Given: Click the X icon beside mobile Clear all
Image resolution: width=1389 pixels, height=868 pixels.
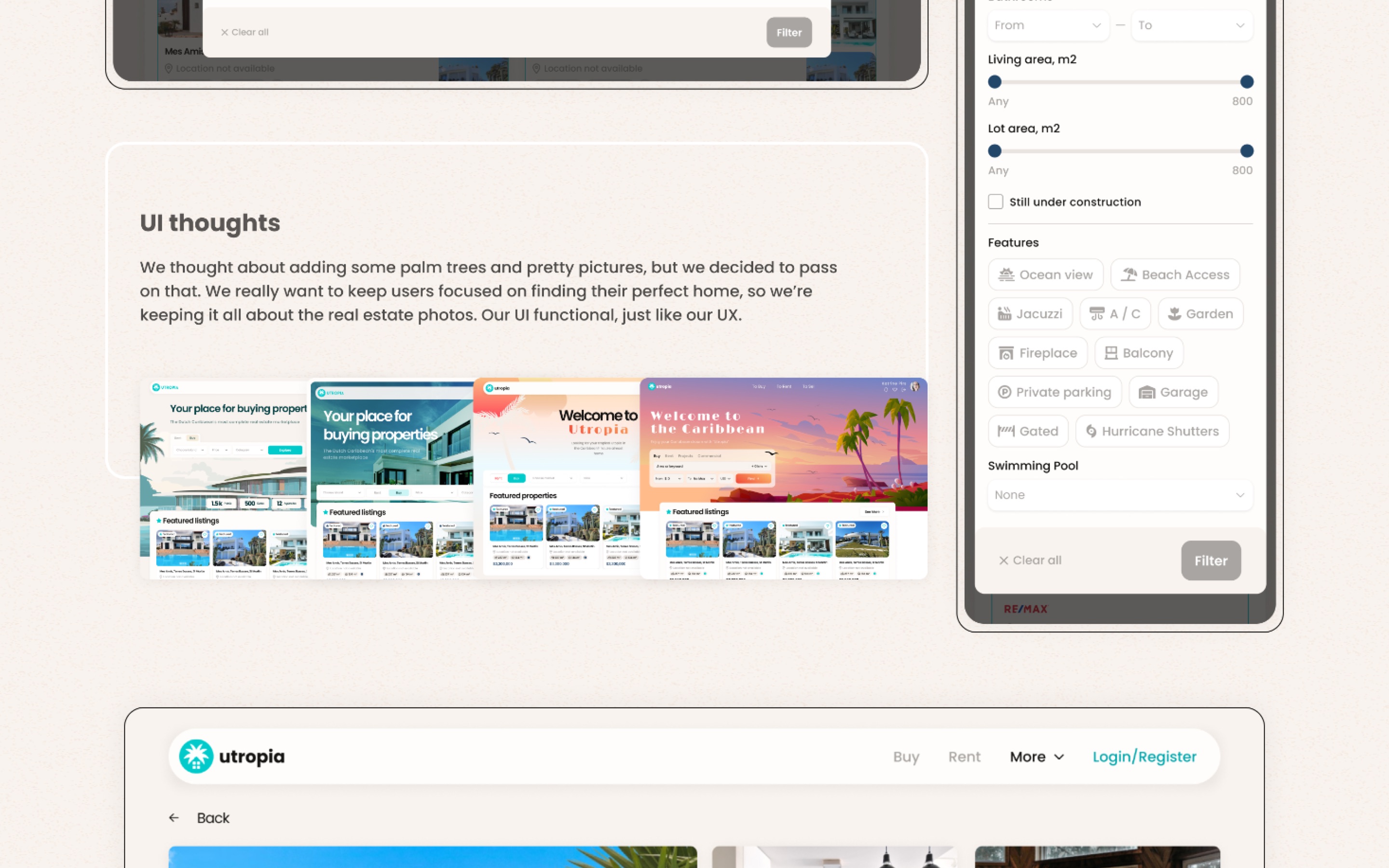Looking at the screenshot, I should pos(1003,560).
